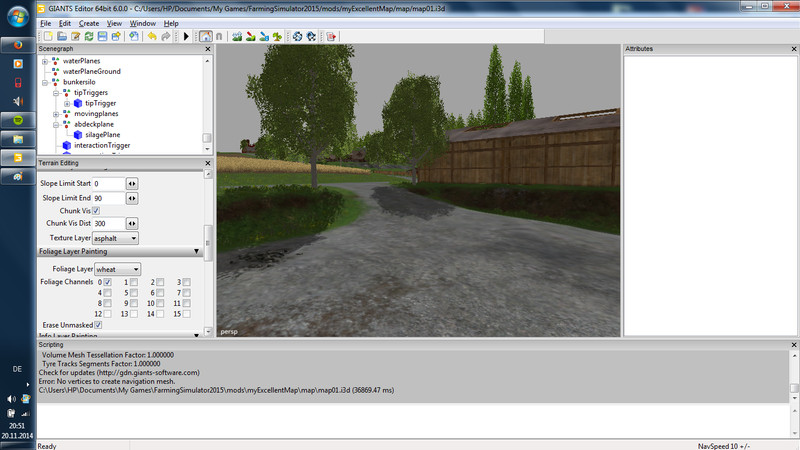Toggle the Erase Unmasked checkbox
800x450 pixels.
pyautogui.click(x=98, y=325)
